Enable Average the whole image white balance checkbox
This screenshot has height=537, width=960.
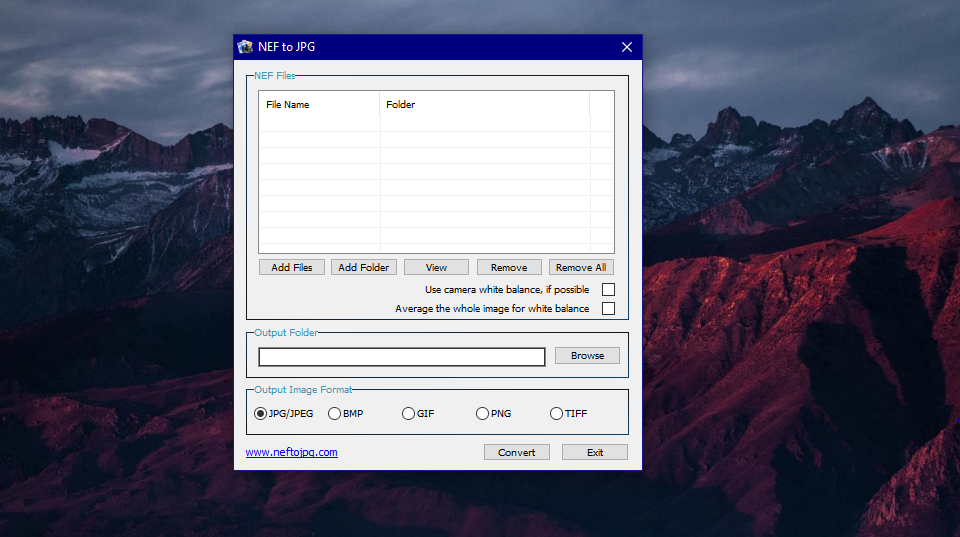[x=608, y=309]
